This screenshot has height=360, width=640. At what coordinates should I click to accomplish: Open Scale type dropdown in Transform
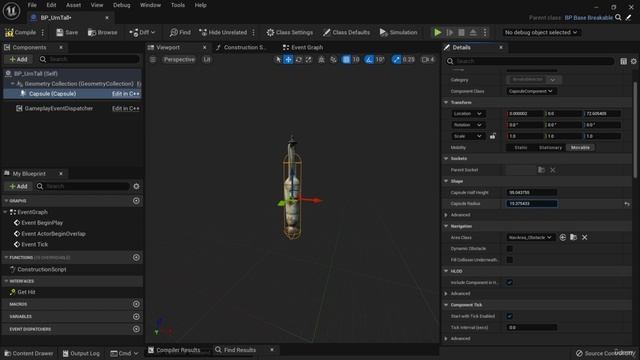468,136
